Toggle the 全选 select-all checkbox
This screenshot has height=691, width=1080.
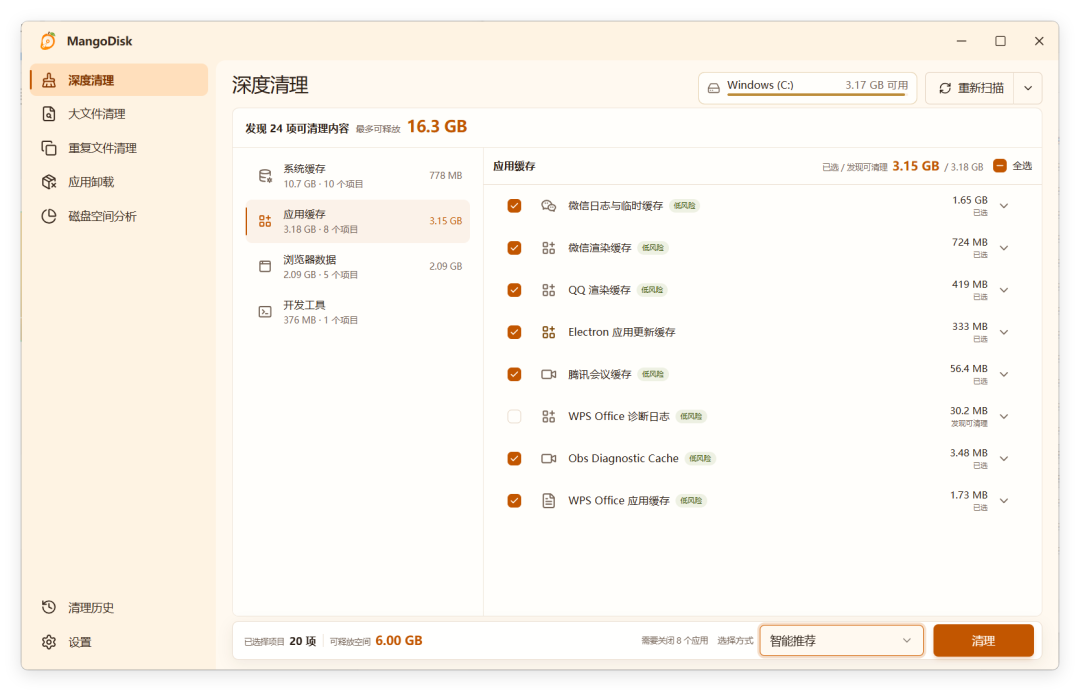point(1000,166)
